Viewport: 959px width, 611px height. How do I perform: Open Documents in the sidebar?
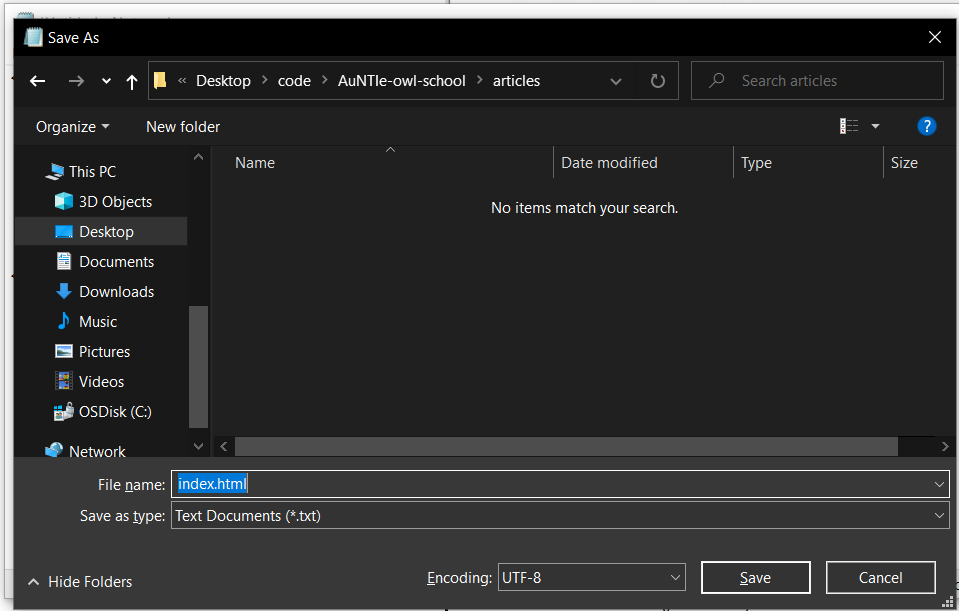click(116, 262)
